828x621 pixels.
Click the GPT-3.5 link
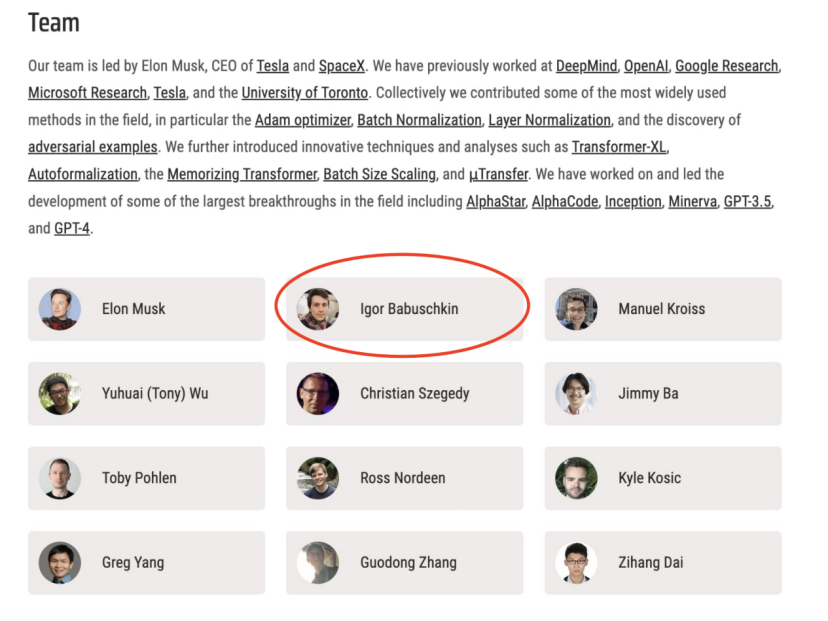(748, 201)
